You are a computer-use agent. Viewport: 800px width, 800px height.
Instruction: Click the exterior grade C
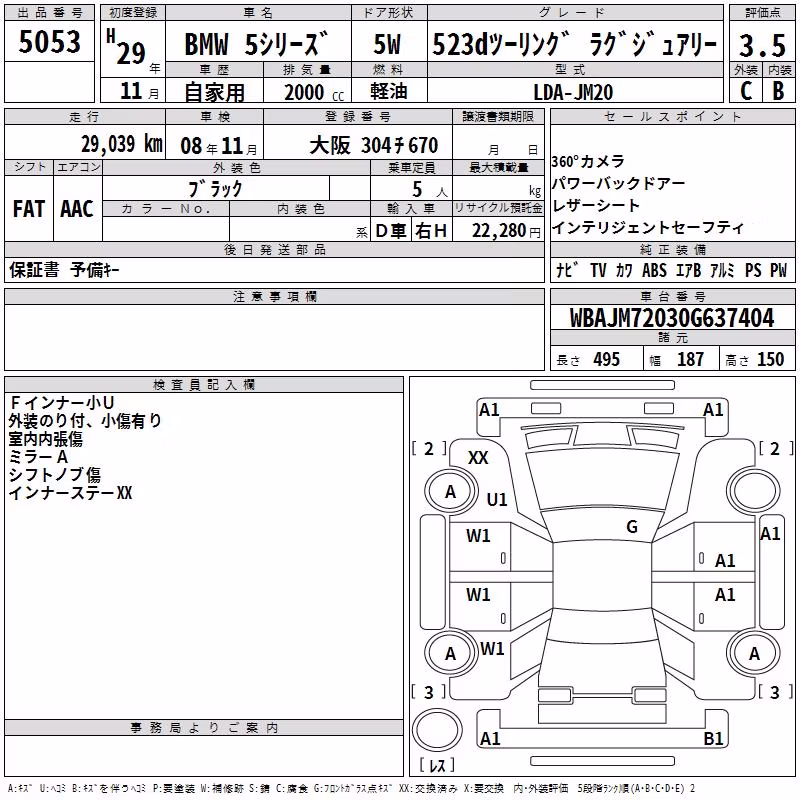click(x=745, y=91)
